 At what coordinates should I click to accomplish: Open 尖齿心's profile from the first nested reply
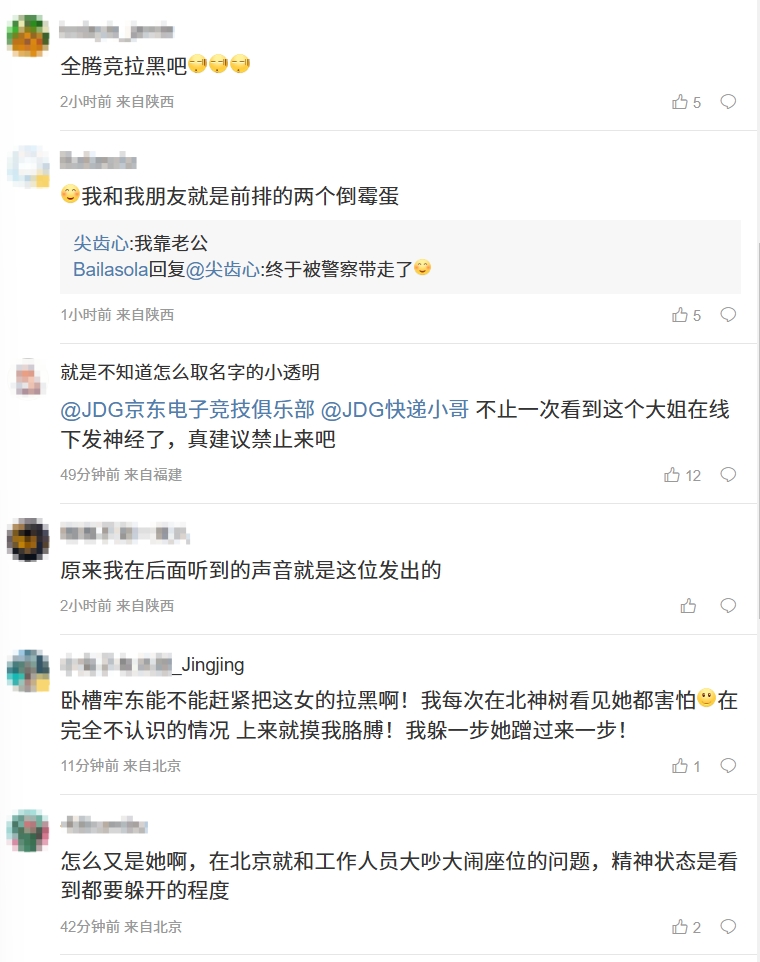pos(101,243)
